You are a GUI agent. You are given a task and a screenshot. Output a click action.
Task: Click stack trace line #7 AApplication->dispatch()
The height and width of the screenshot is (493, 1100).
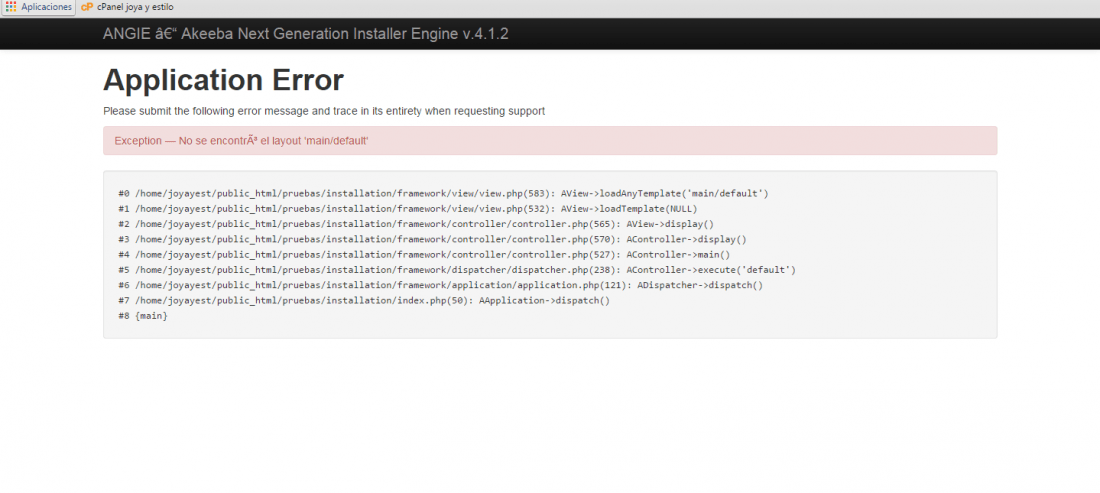(364, 301)
